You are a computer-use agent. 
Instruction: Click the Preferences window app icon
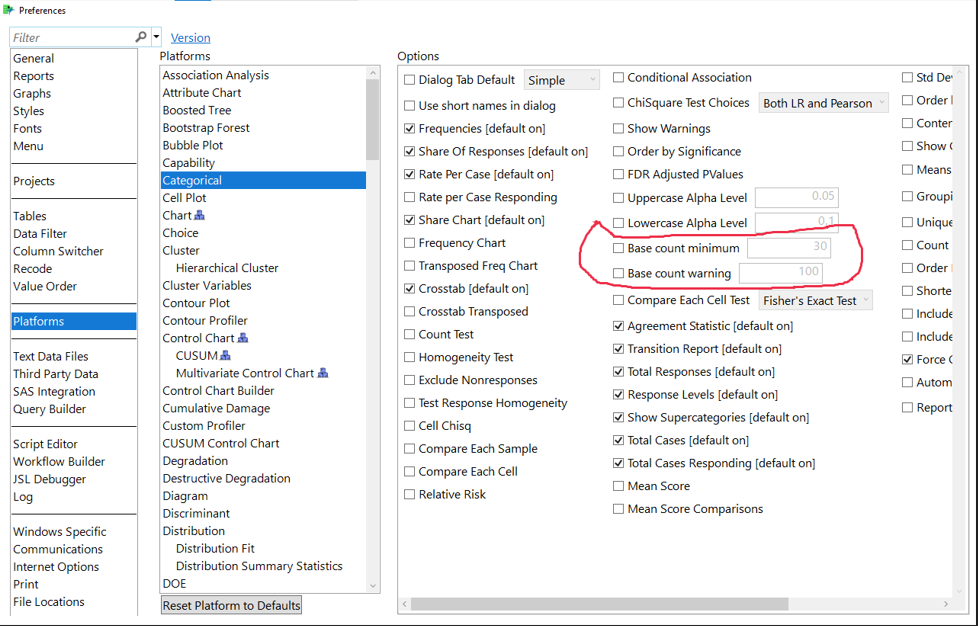click(9, 10)
